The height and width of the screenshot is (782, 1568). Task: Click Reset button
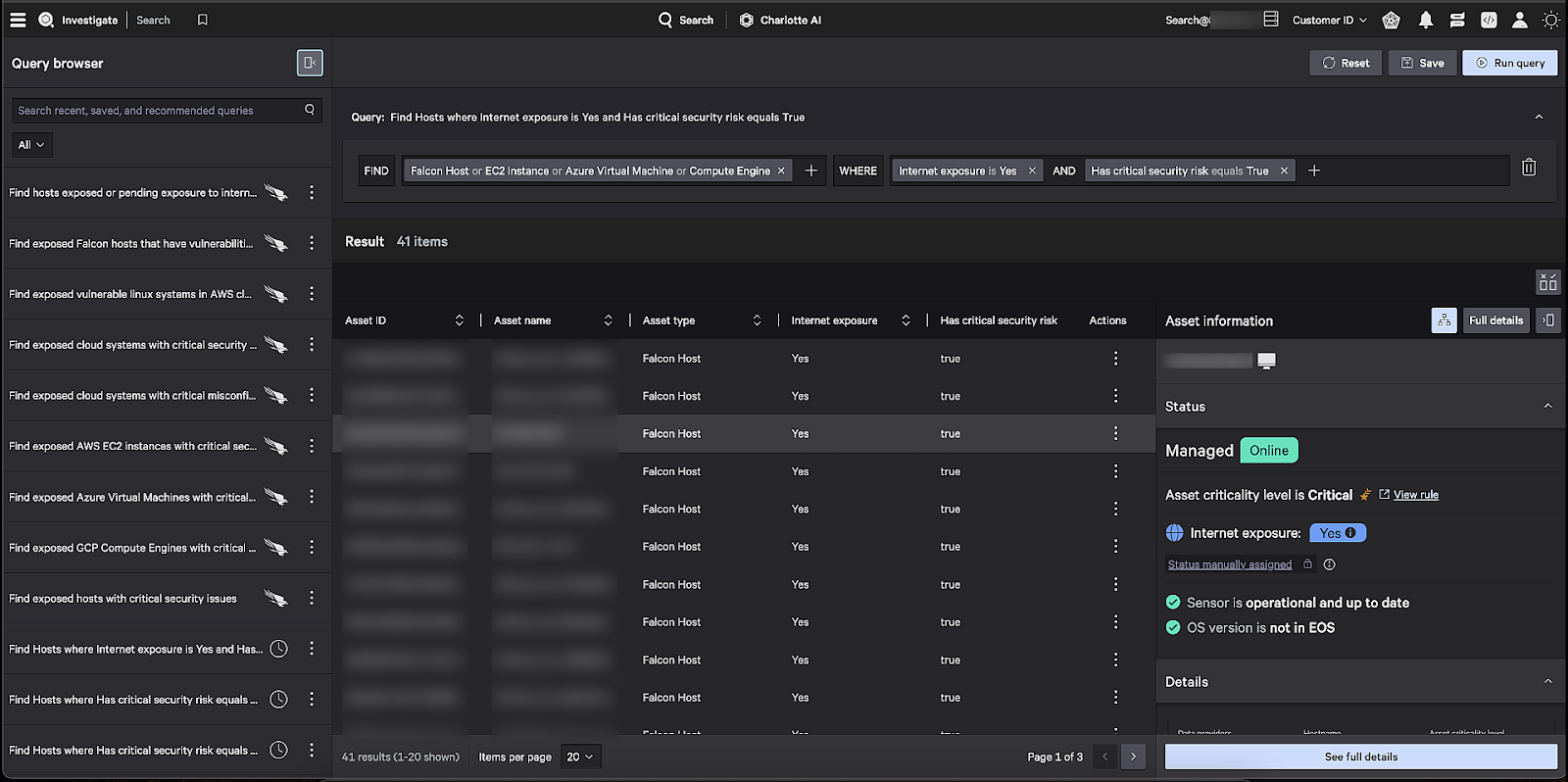coord(1346,63)
